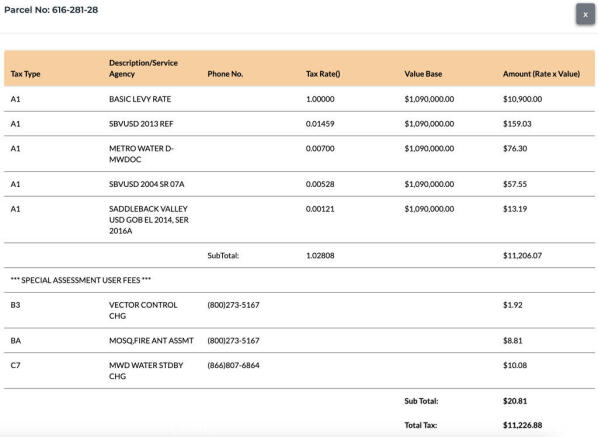The image size is (598, 437).
Task: Click the Amount (Rate x Value) header
Action: pyautogui.click(x=541, y=74)
